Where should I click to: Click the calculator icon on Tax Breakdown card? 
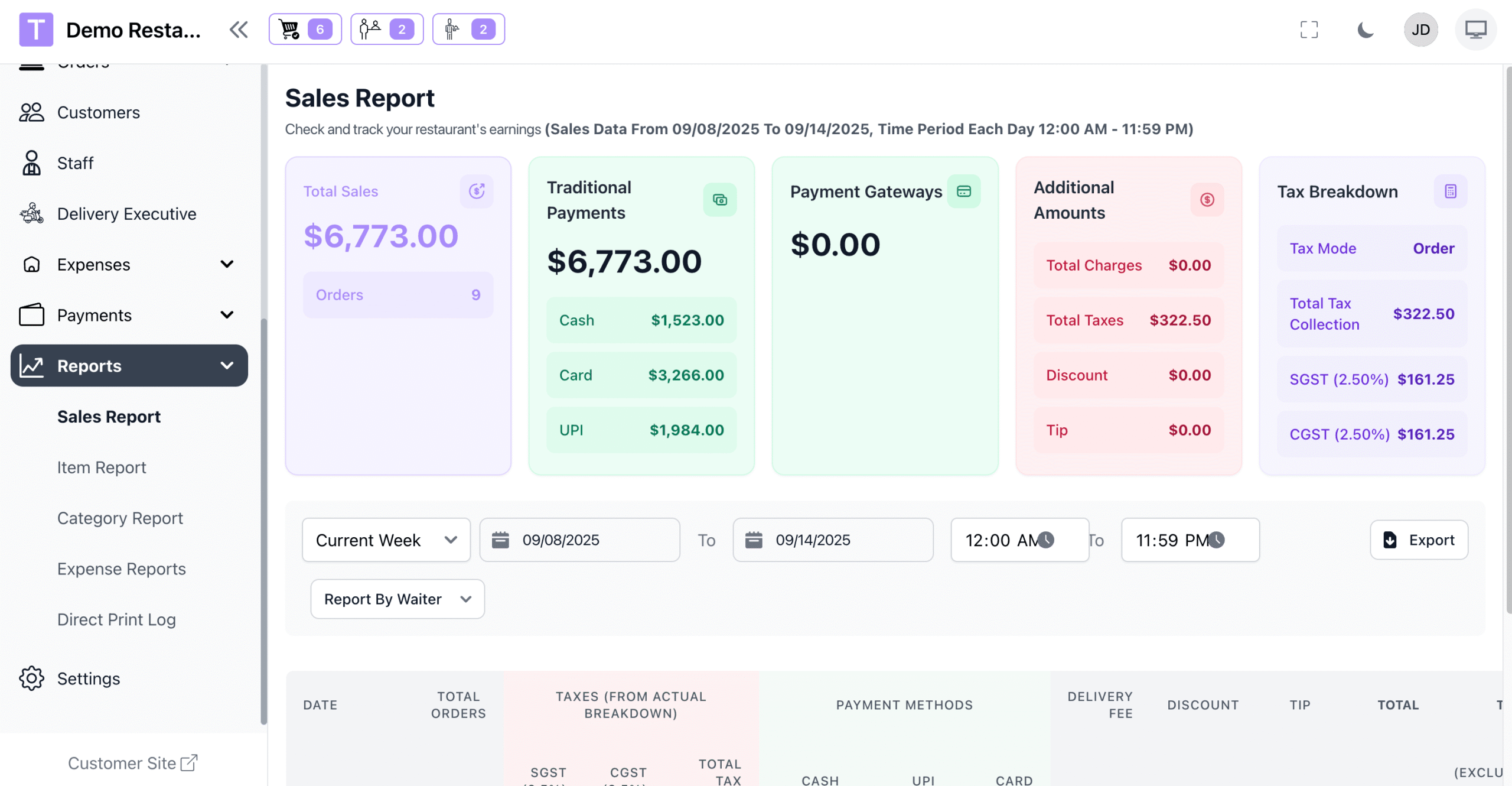click(1450, 191)
